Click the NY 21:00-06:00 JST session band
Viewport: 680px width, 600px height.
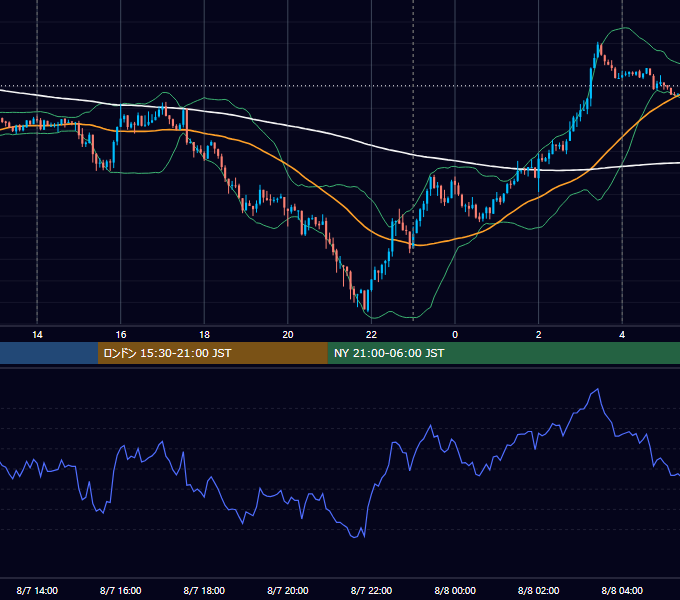point(503,353)
